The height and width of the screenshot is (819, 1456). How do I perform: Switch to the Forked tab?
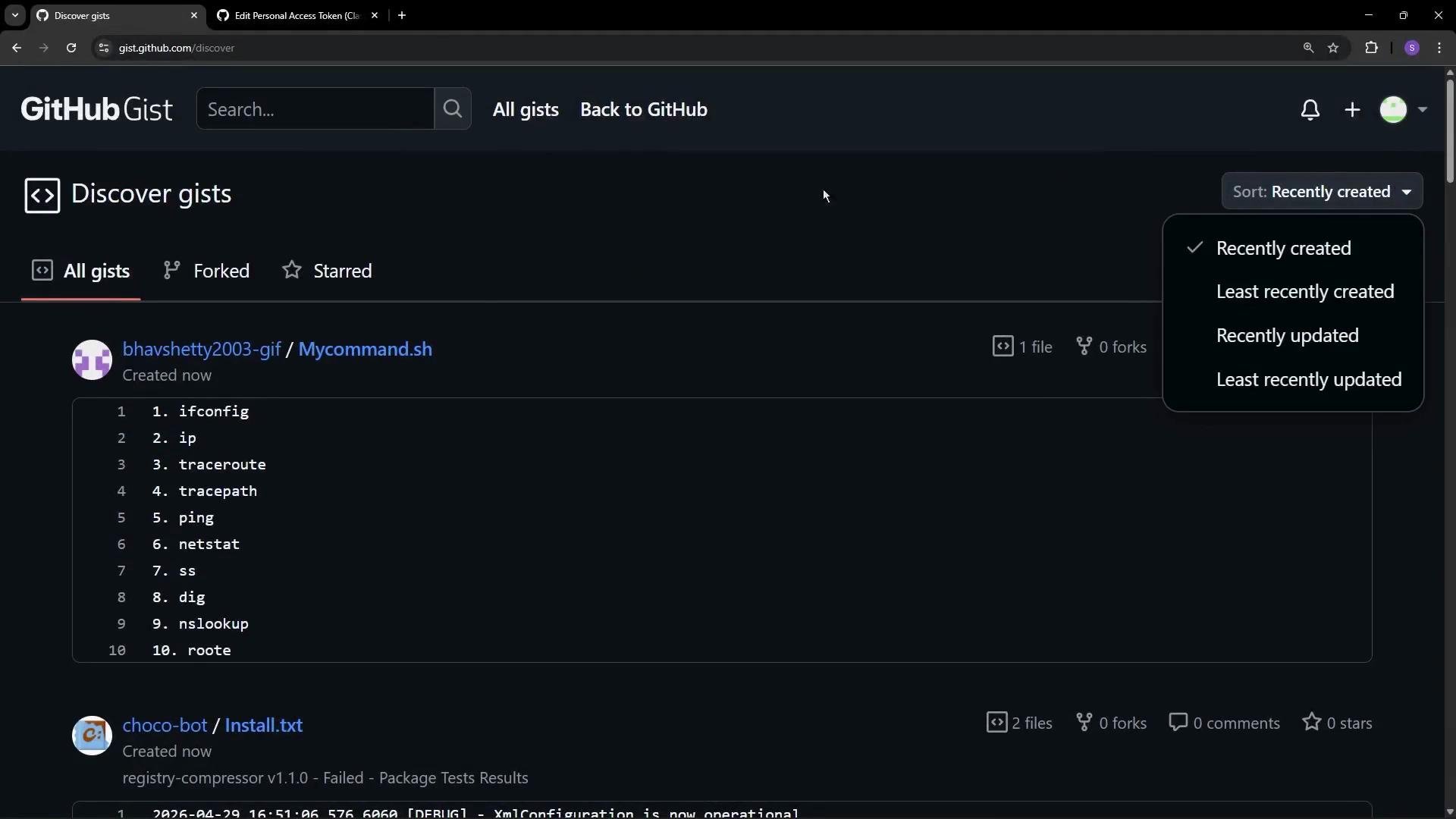206,271
